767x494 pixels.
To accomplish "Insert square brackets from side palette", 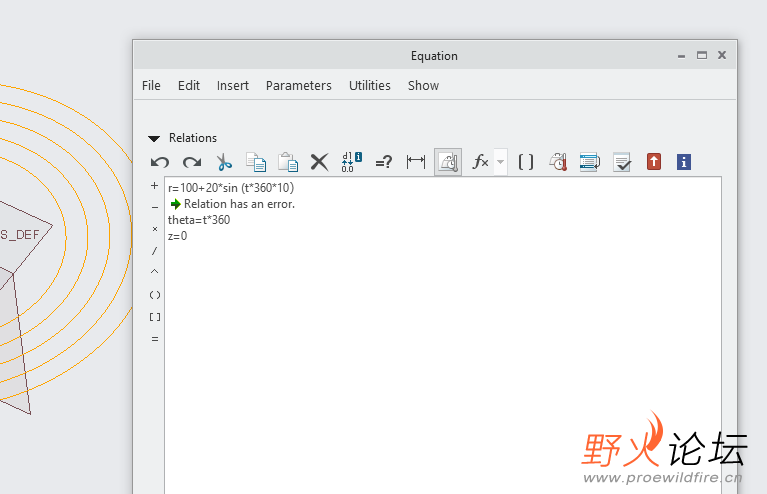I will 155,317.
